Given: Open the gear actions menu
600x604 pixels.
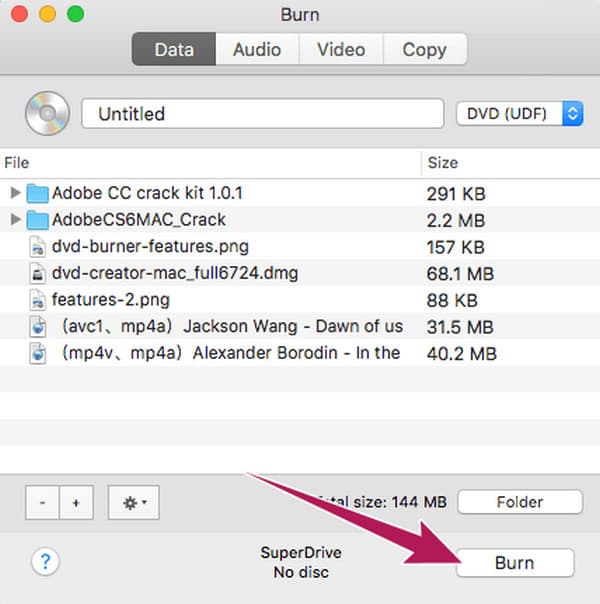Looking at the screenshot, I should (x=134, y=502).
